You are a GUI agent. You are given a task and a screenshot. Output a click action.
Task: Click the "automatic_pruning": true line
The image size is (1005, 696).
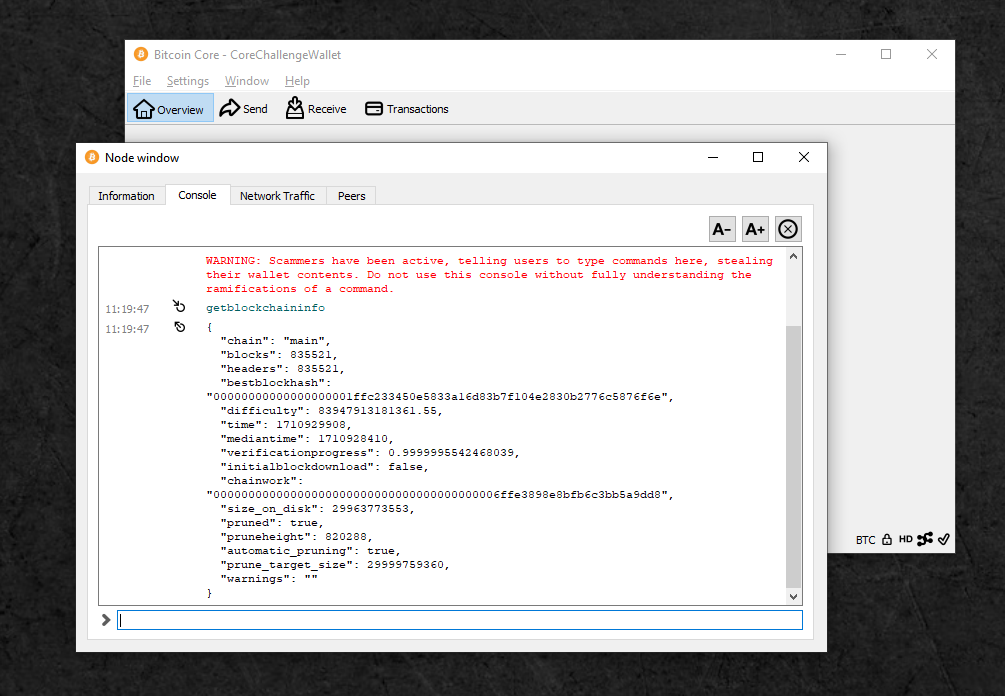pyautogui.click(x=310, y=551)
